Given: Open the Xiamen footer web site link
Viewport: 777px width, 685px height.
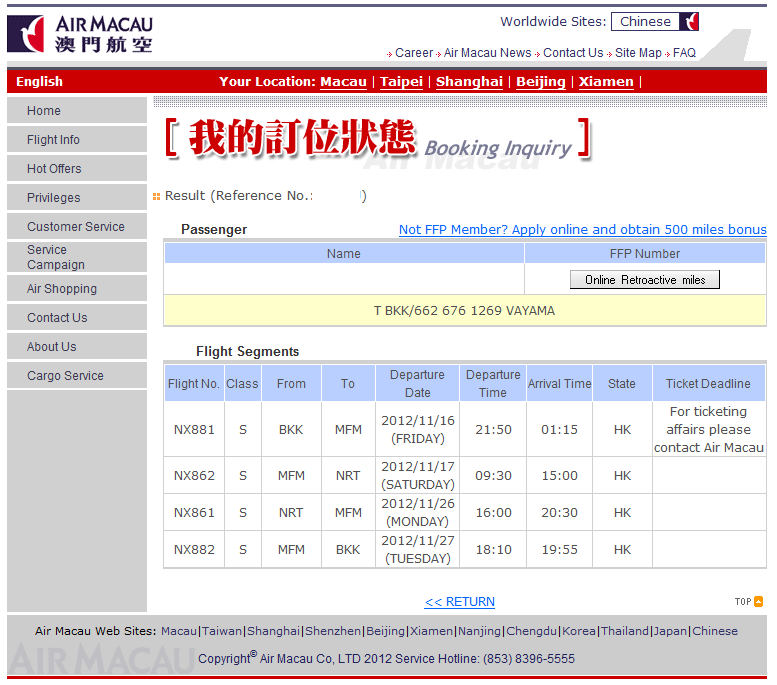Looking at the screenshot, I should [x=431, y=631].
